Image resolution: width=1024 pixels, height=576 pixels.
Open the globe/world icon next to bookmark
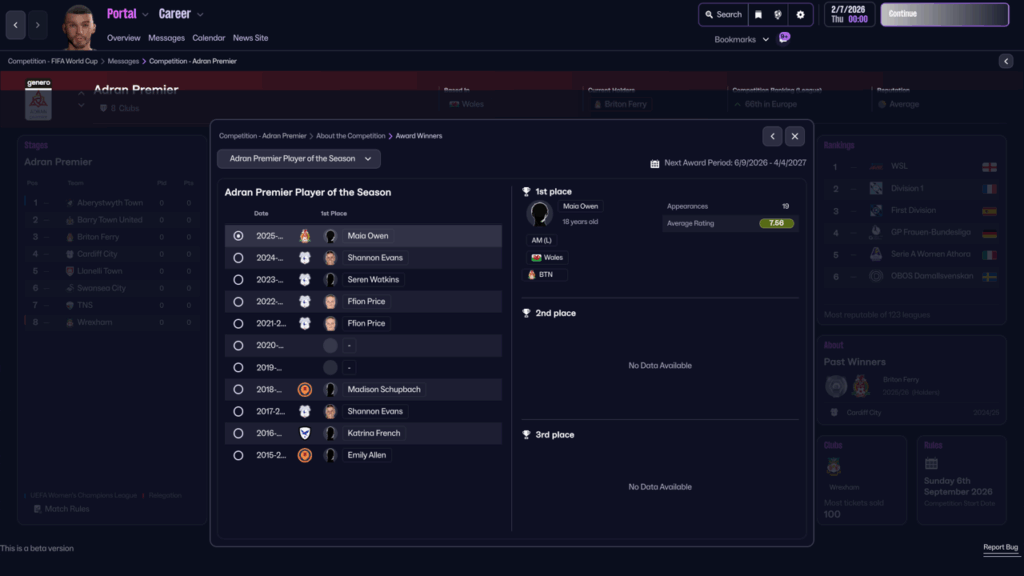tap(778, 15)
